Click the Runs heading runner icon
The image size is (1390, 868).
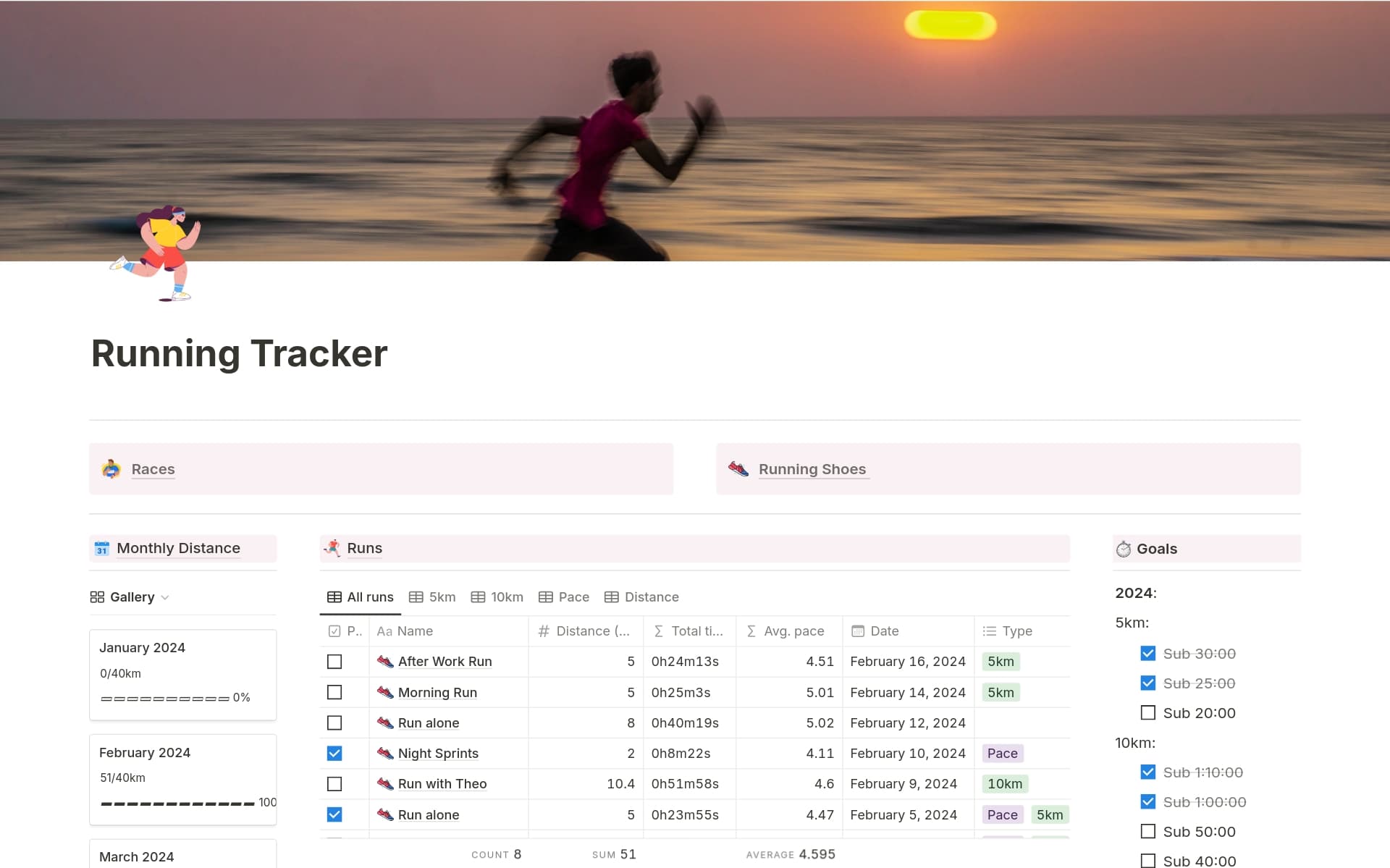(332, 548)
